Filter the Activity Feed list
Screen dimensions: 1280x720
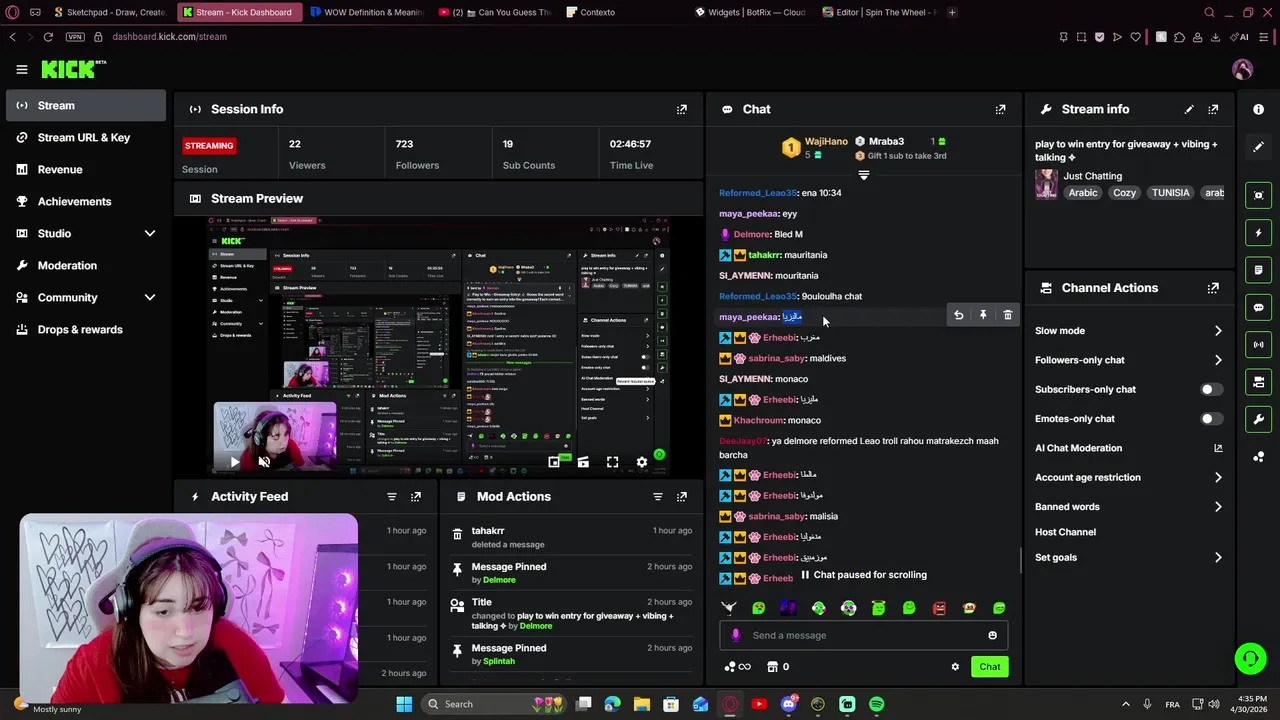coord(392,496)
